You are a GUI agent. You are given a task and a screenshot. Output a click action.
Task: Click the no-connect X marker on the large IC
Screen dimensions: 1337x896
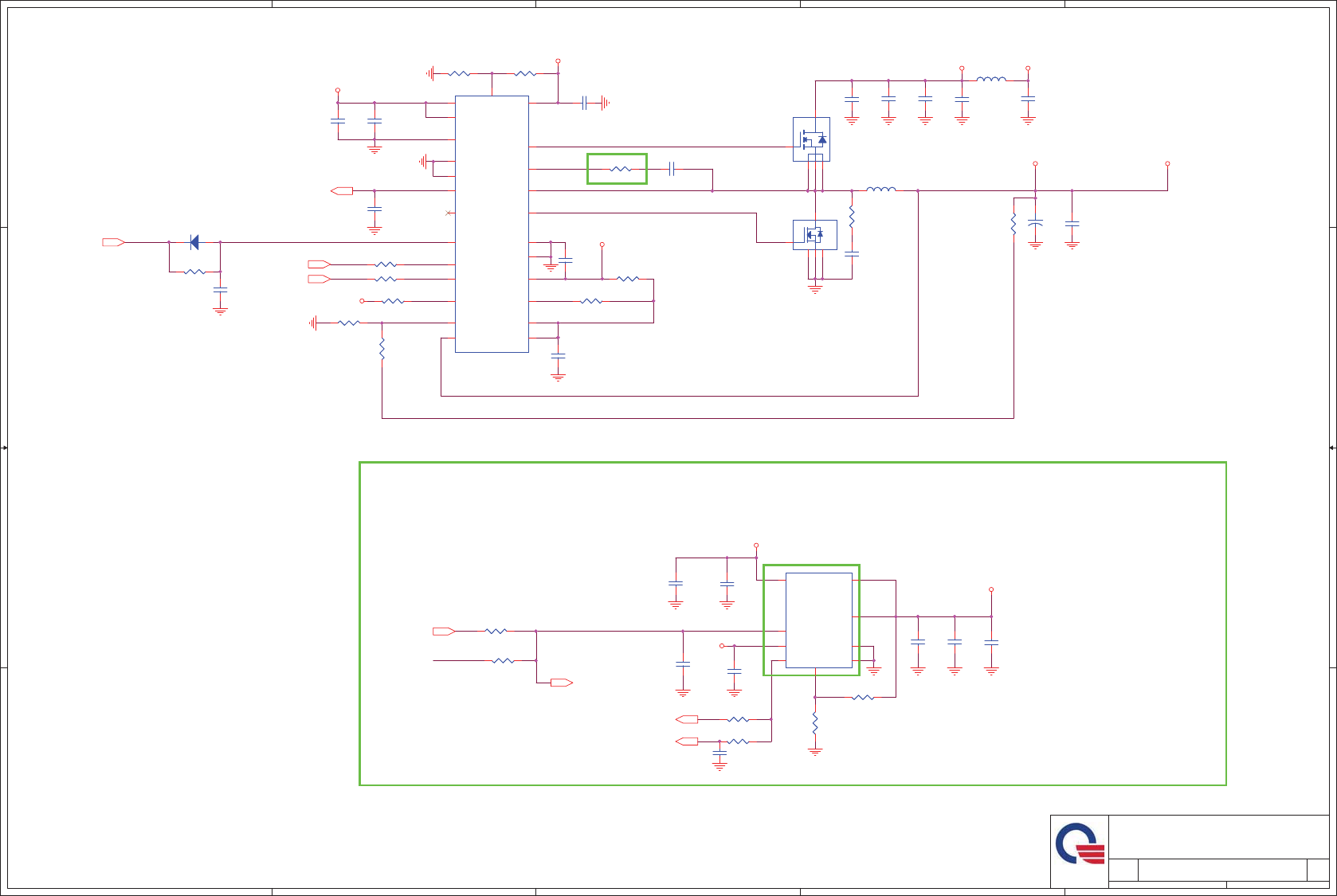click(x=449, y=213)
